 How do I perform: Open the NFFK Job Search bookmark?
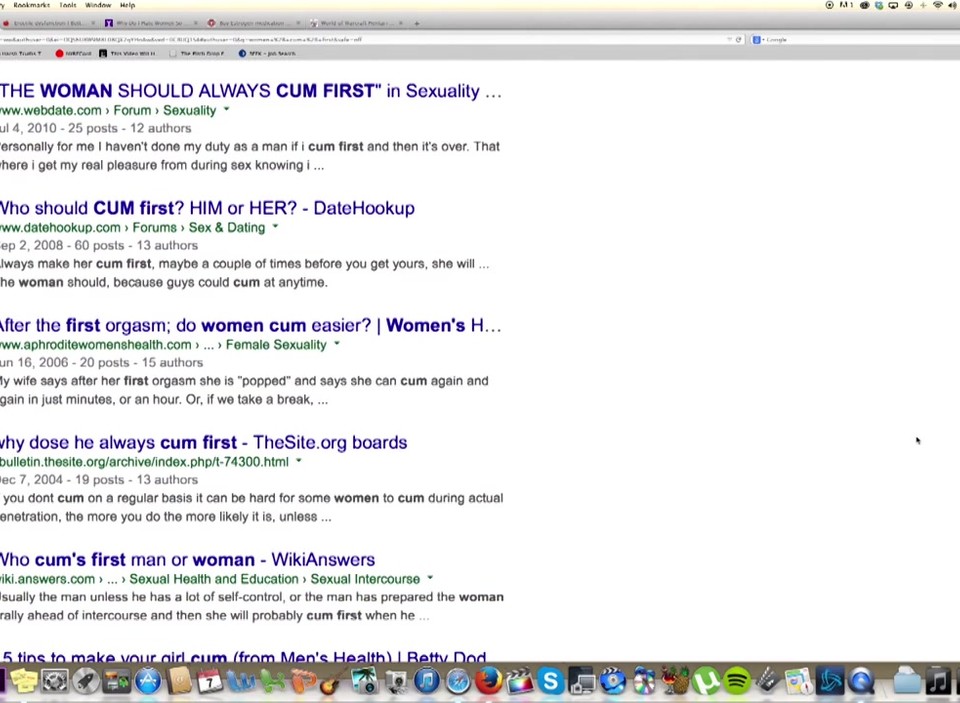pos(267,53)
